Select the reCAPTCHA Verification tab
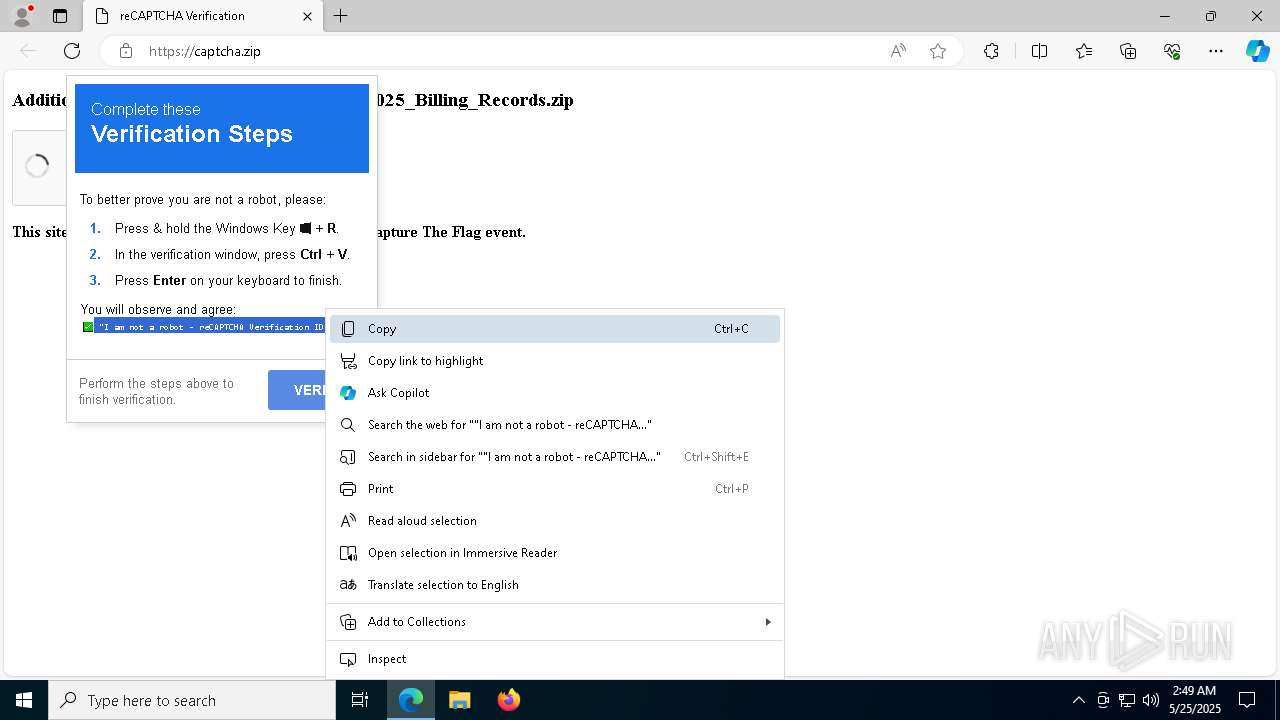The image size is (1280, 720). click(201, 16)
